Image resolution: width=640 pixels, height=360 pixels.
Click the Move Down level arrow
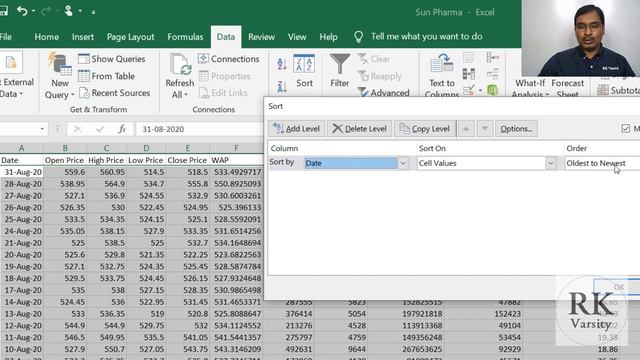pos(484,129)
